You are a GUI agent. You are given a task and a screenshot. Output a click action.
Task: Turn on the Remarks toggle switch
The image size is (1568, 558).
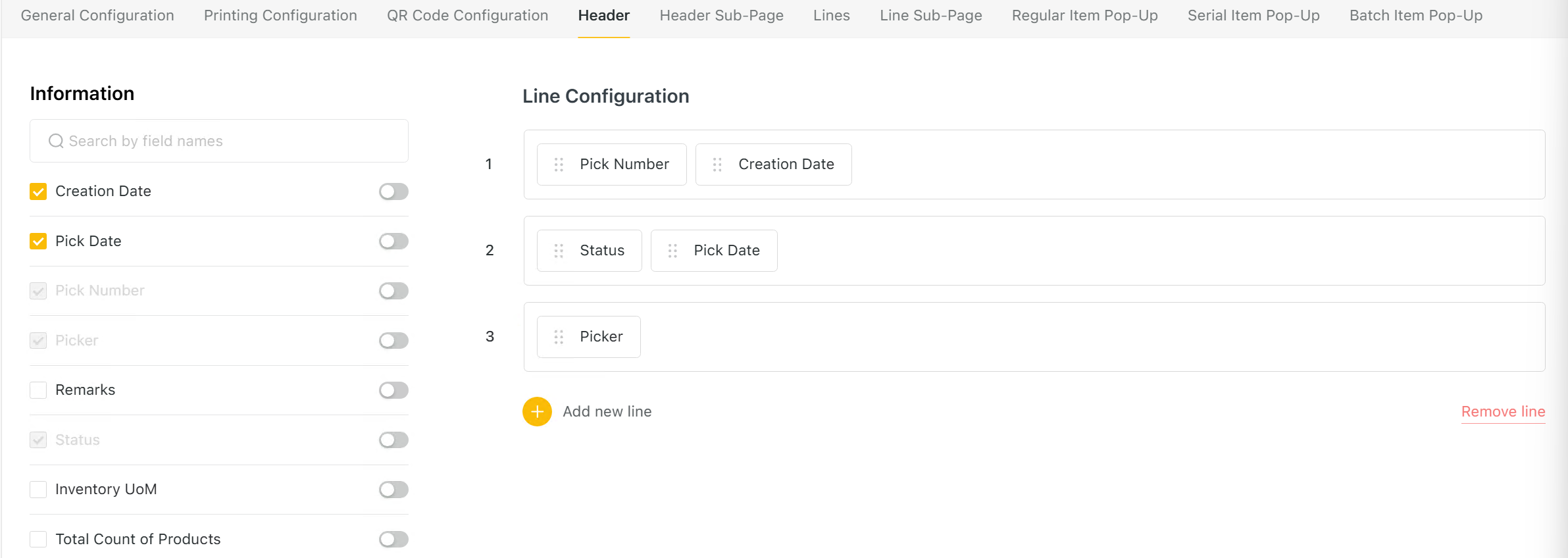click(393, 390)
